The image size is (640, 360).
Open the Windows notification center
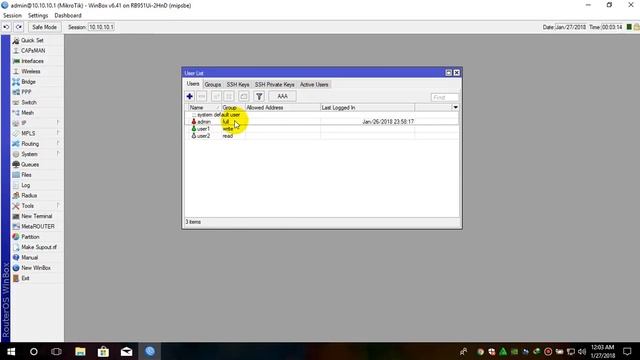click(627, 351)
